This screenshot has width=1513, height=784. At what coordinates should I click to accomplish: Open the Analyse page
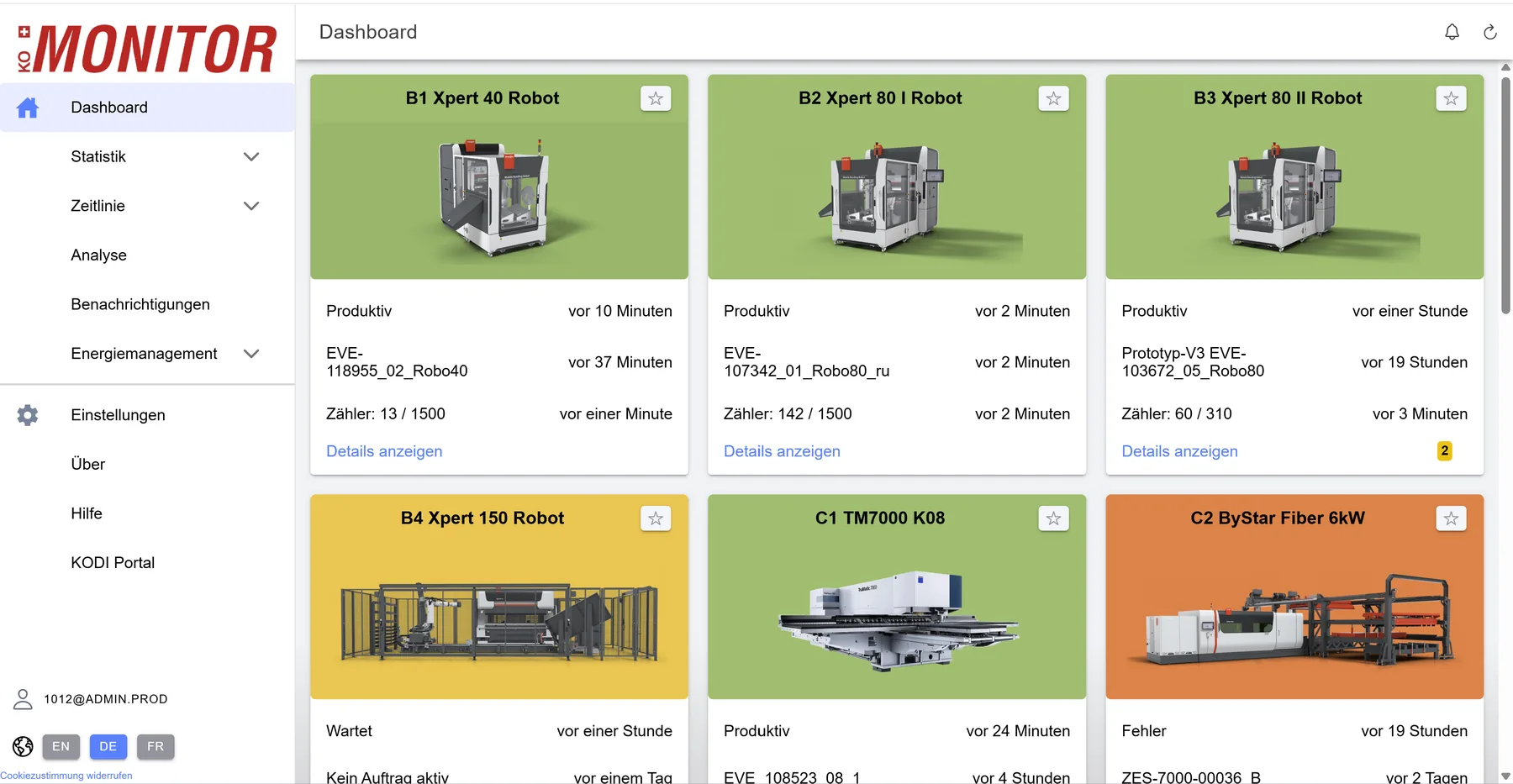point(147,255)
